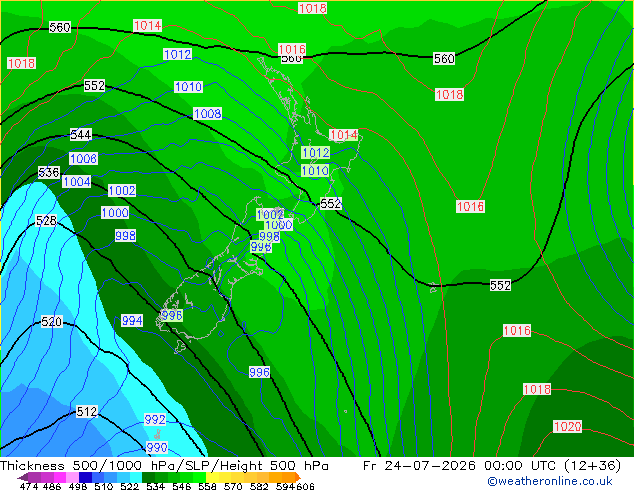Click the 560 label right of the red 1016

tap(444, 59)
